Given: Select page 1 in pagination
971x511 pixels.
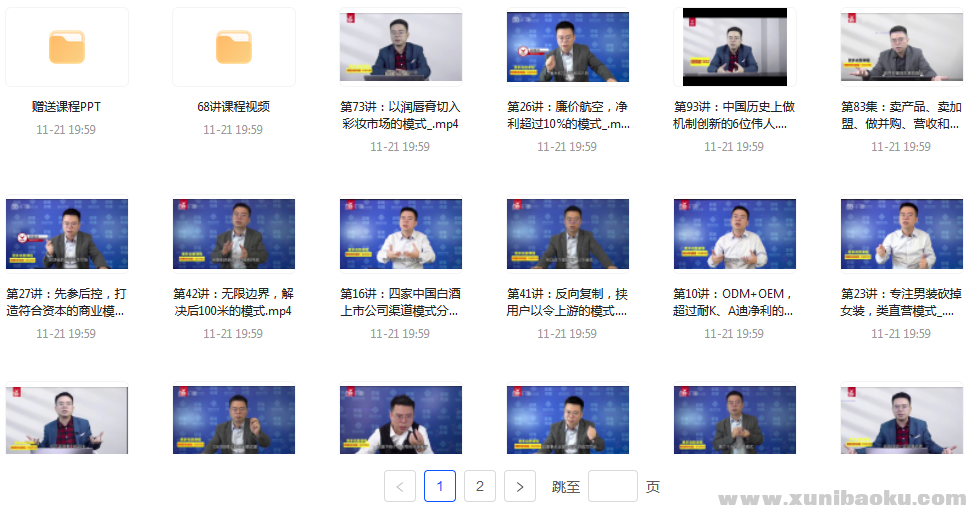Looking at the screenshot, I should (440, 487).
